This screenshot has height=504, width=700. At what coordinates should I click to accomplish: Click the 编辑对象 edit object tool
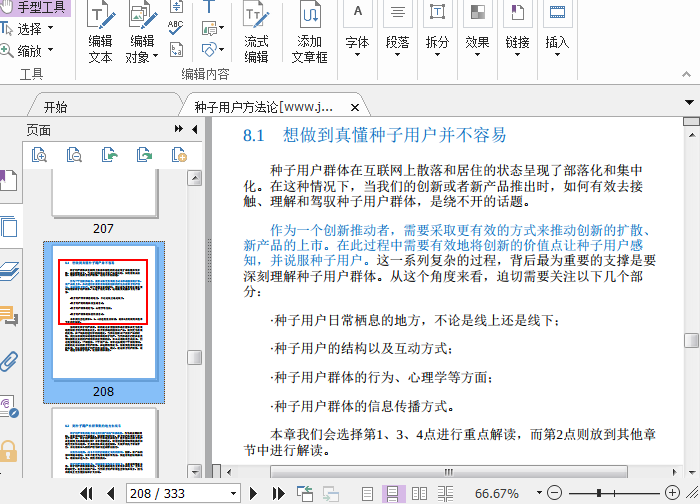(142, 33)
